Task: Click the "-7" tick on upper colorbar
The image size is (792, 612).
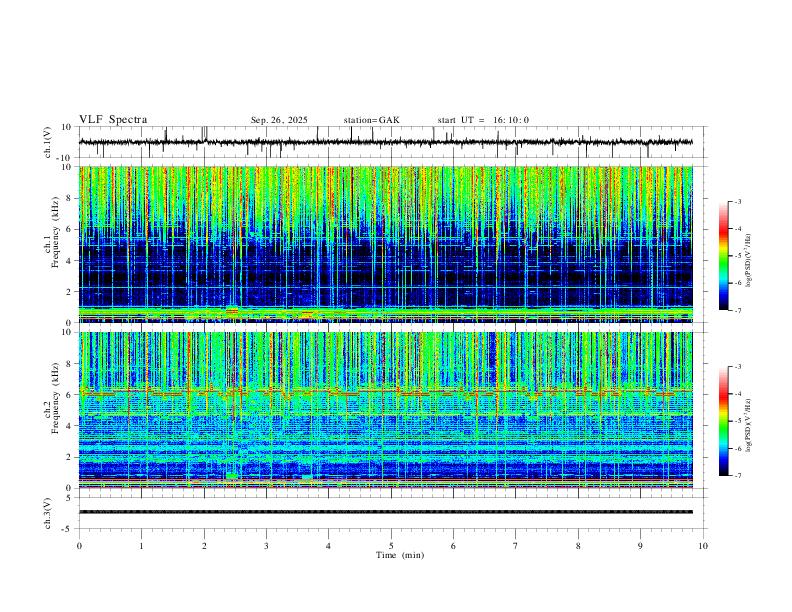Action: tap(738, 311)
